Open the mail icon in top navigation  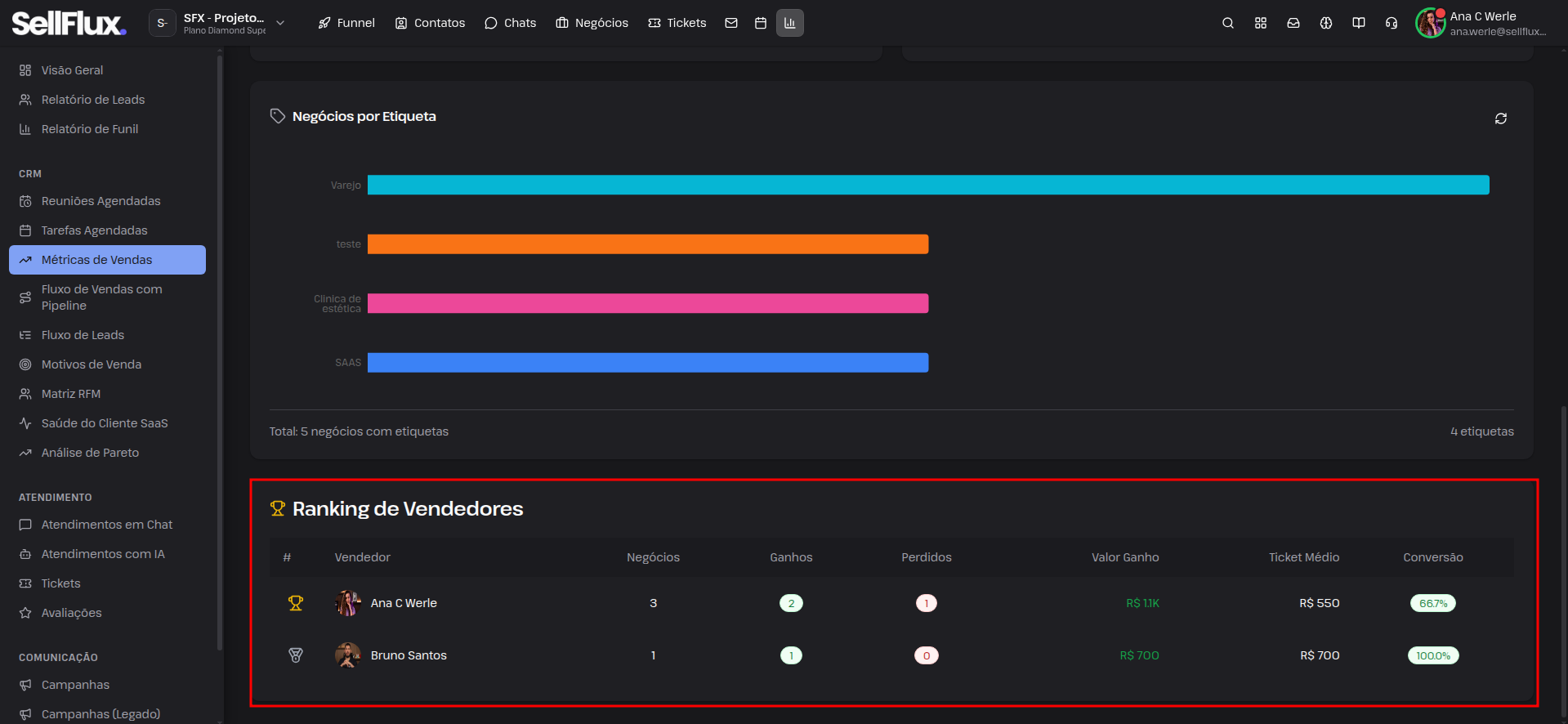731,23
